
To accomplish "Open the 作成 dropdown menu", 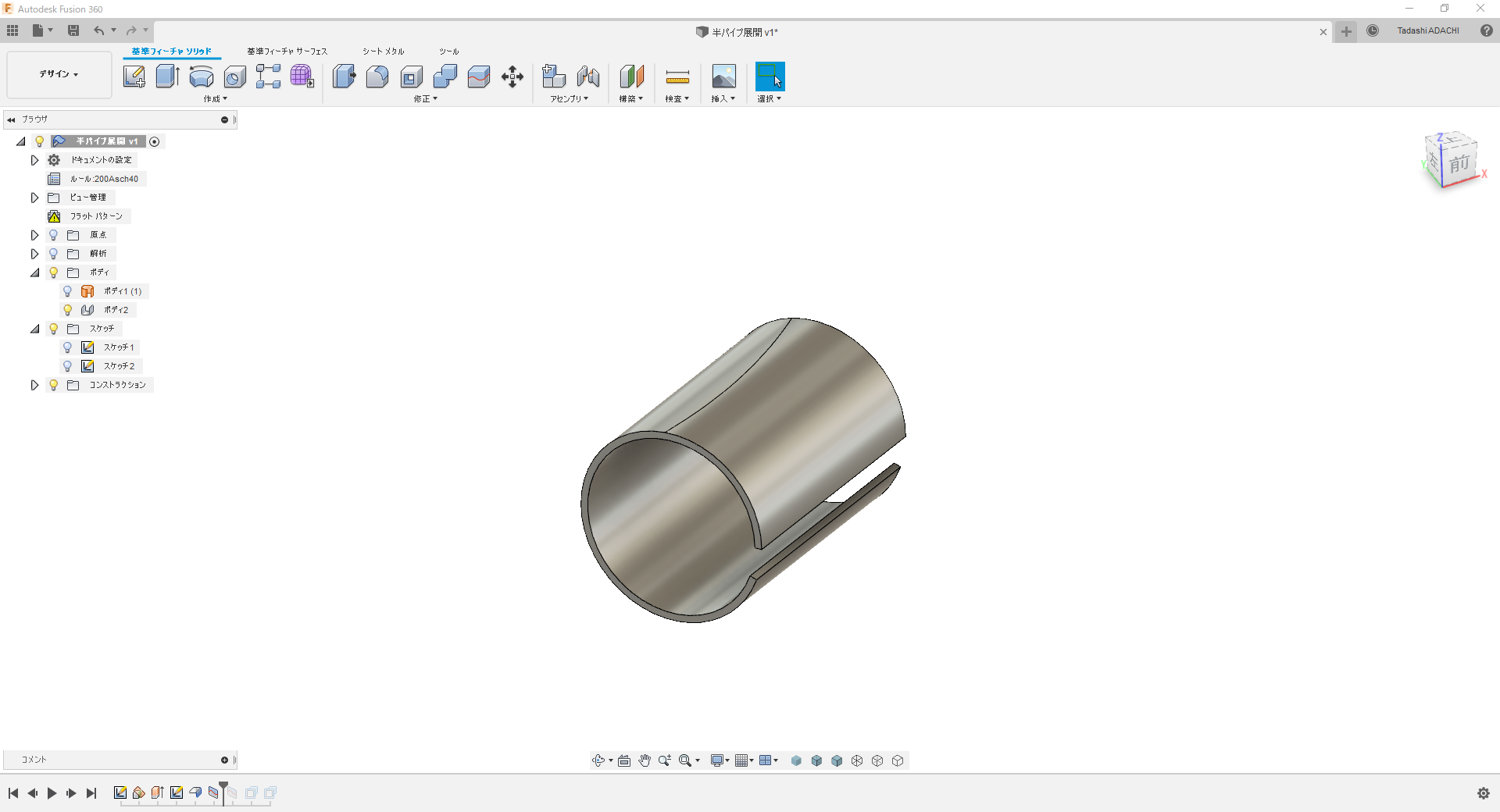I will [x=216, y=99].
